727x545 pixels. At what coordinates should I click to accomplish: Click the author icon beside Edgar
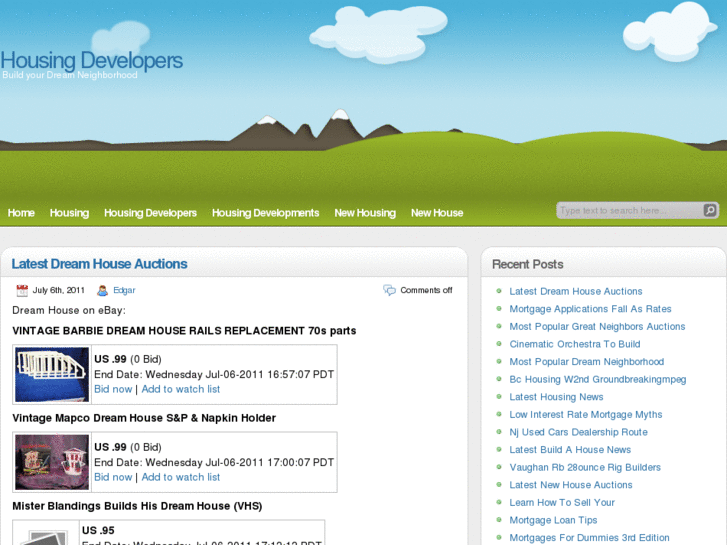pos(102,290)
